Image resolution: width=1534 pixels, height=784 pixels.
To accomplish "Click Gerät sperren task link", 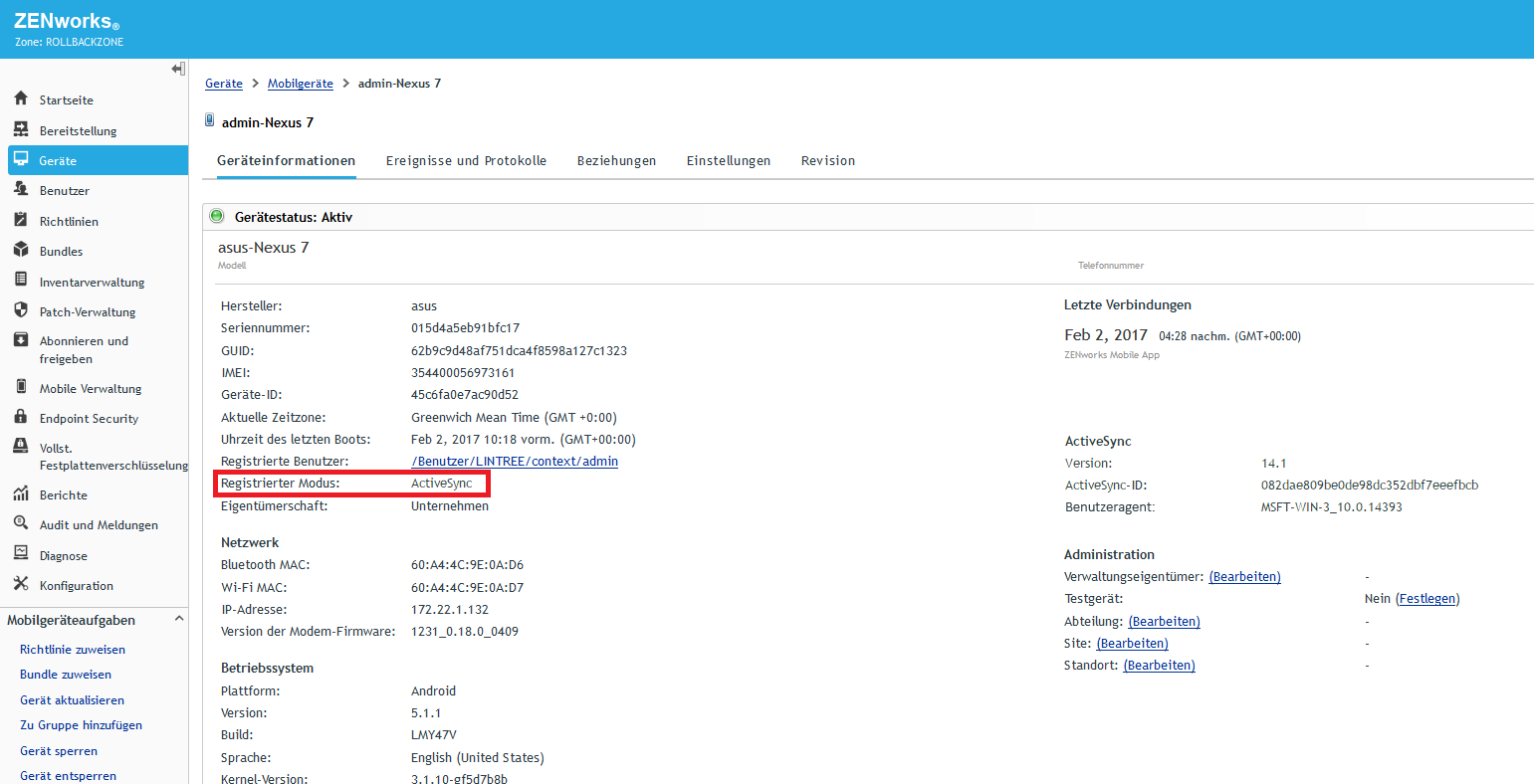I will [x=59, y=750].
